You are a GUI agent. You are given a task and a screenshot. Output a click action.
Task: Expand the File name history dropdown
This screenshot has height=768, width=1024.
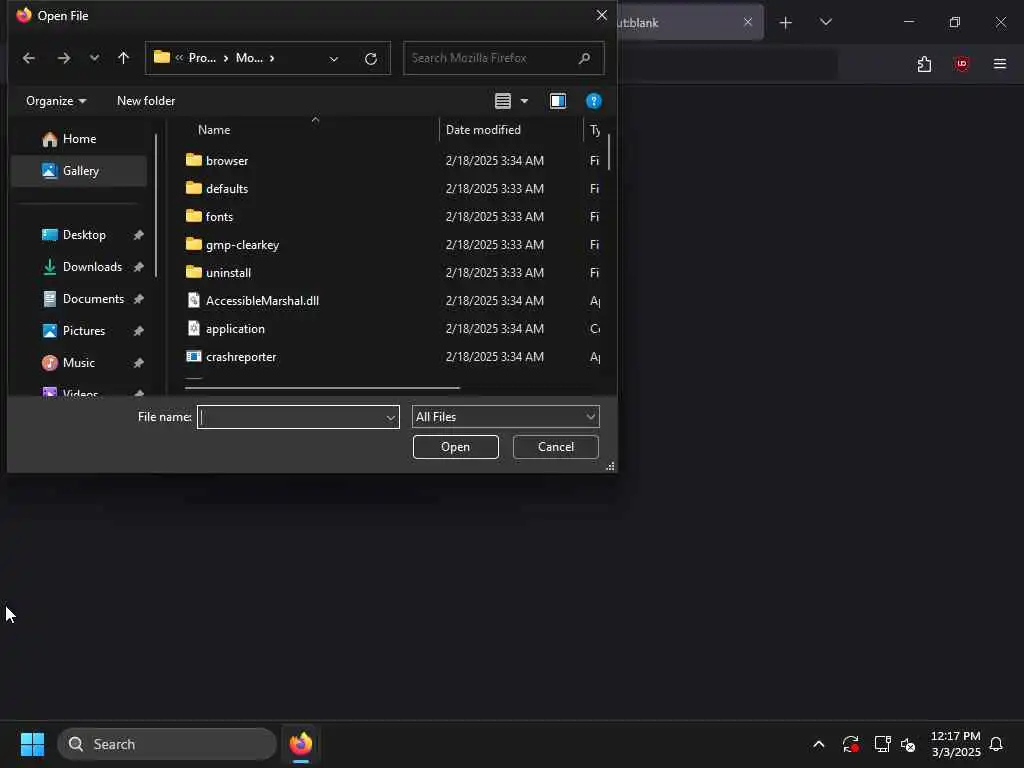391,417
